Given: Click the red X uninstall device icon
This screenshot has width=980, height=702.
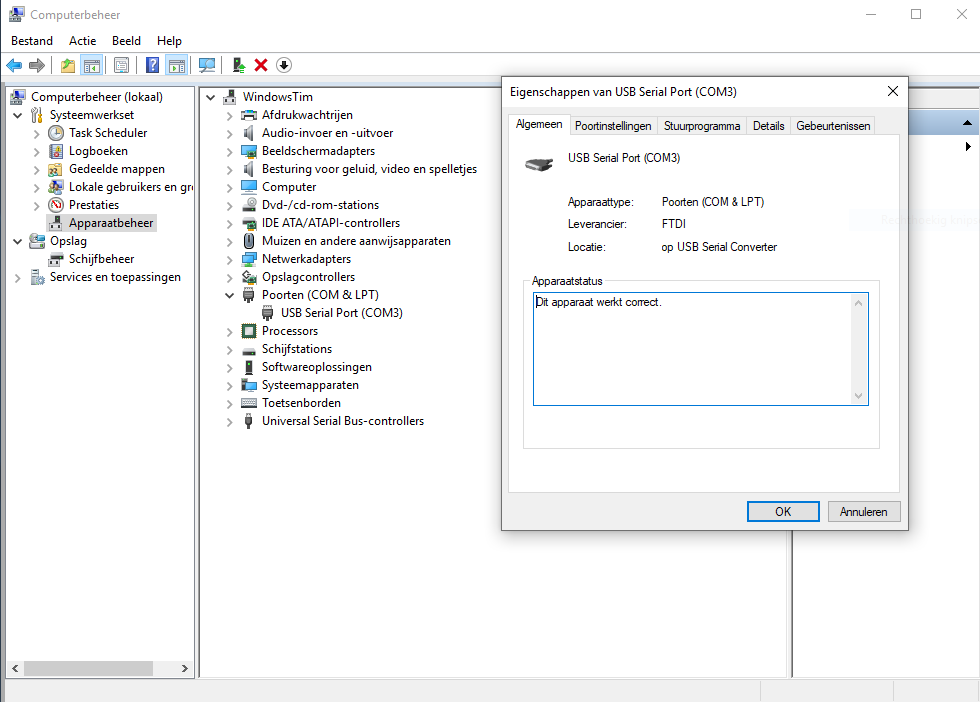Looking at the screenshot, I should 261,65.
